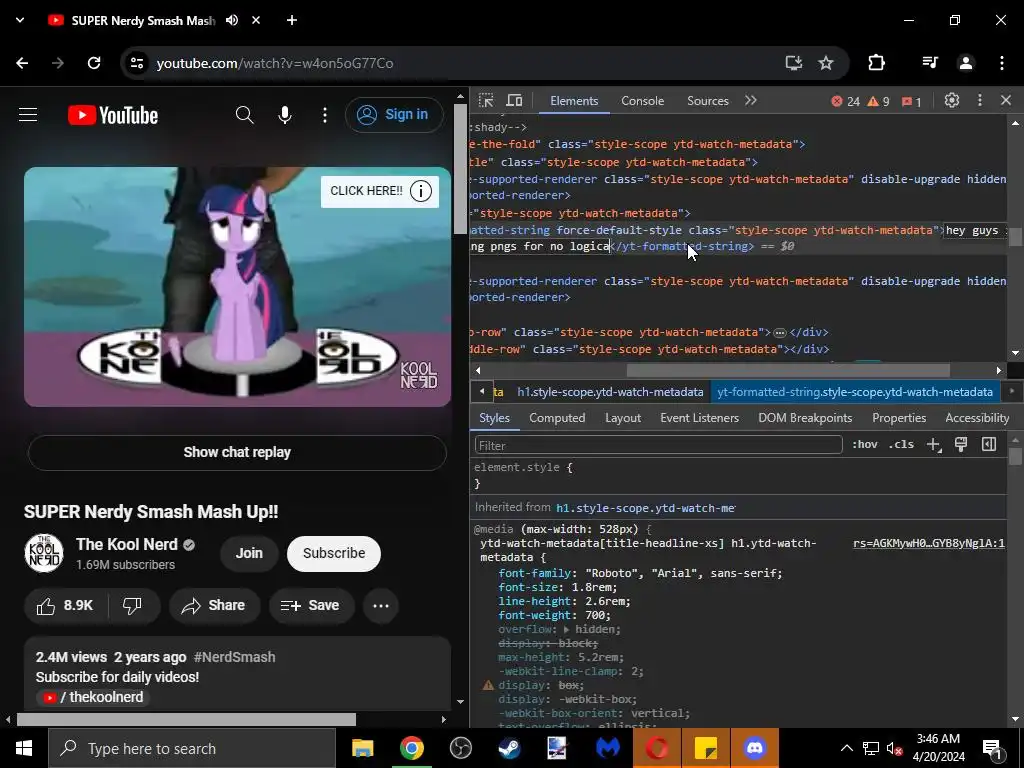This screenshot has height=768, width=1024.
Task: Open the rs=AGKMywH0 stylesheet source link
Action: tap(929, 543)
